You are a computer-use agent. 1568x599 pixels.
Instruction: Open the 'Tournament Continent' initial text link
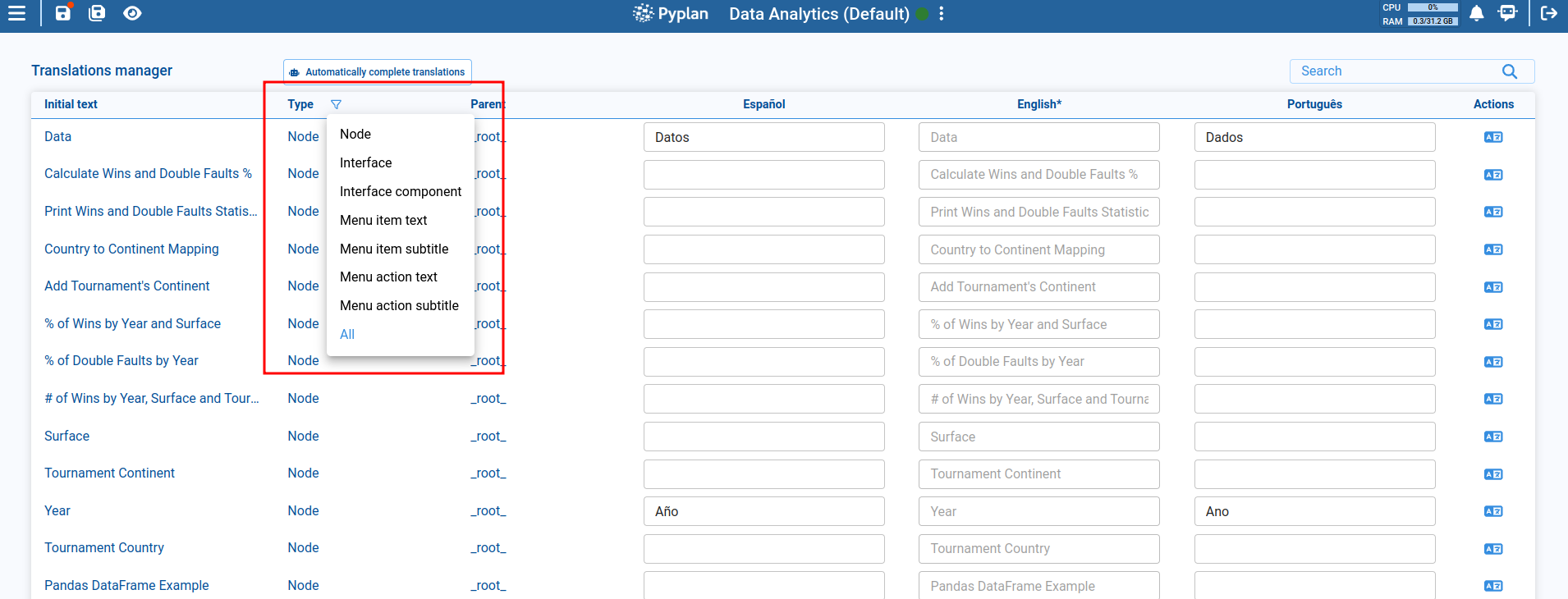pos(109,473)
